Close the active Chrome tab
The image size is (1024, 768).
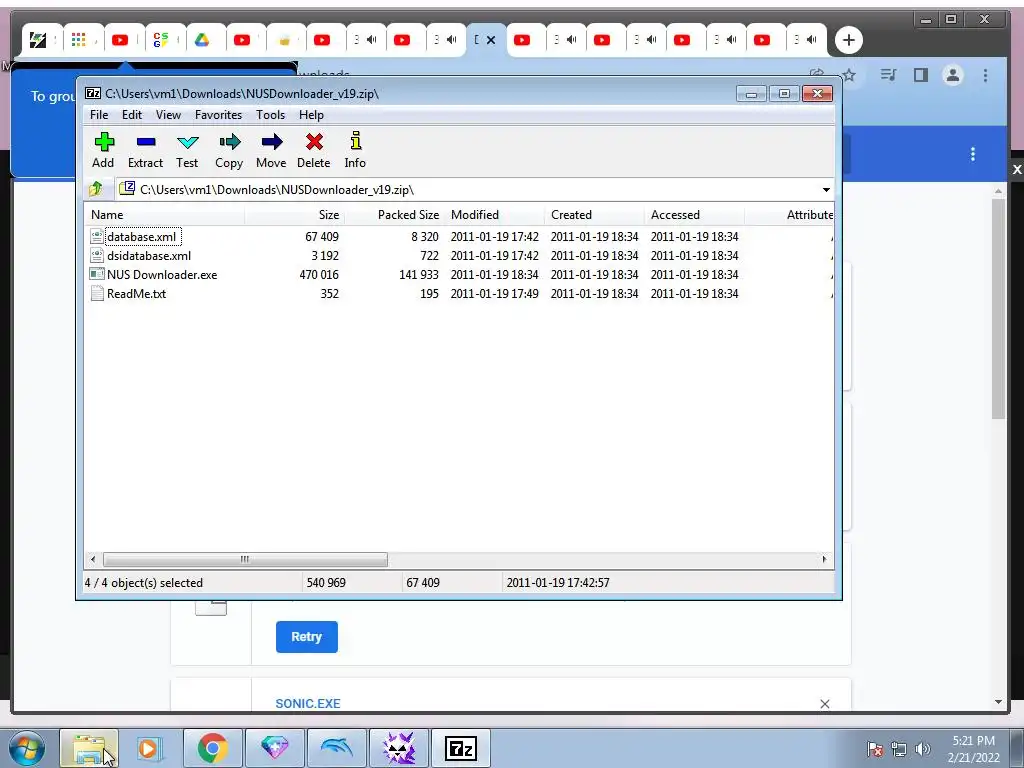(491, 40)
